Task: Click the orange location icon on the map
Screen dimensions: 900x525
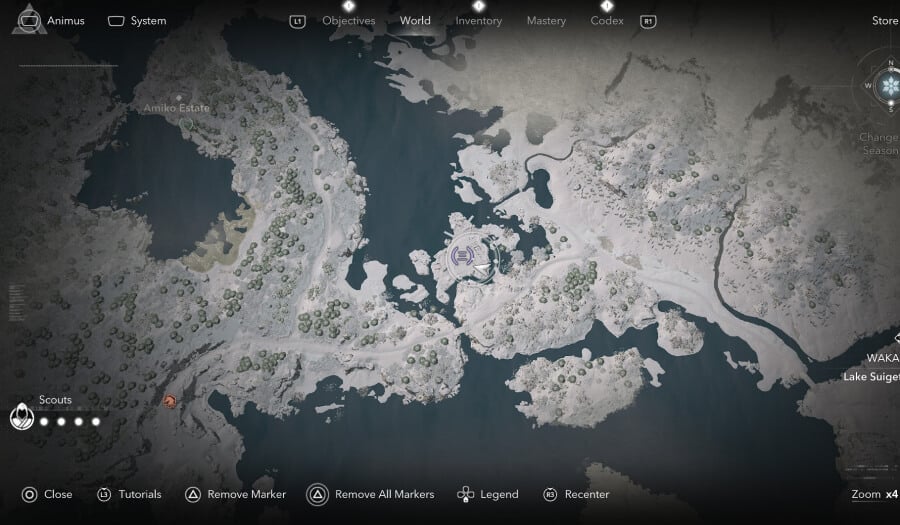Action: click(169, 400)
